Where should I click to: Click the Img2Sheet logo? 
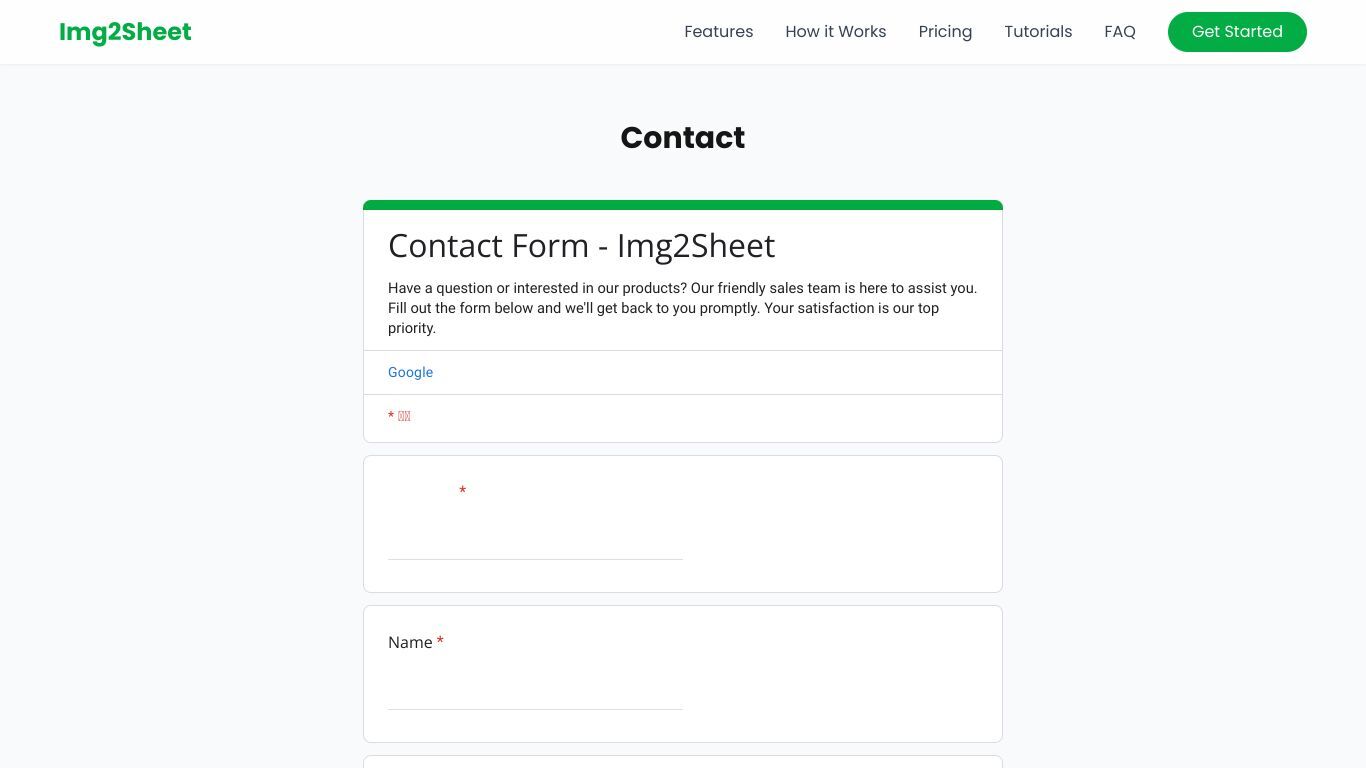pos(125,32)
